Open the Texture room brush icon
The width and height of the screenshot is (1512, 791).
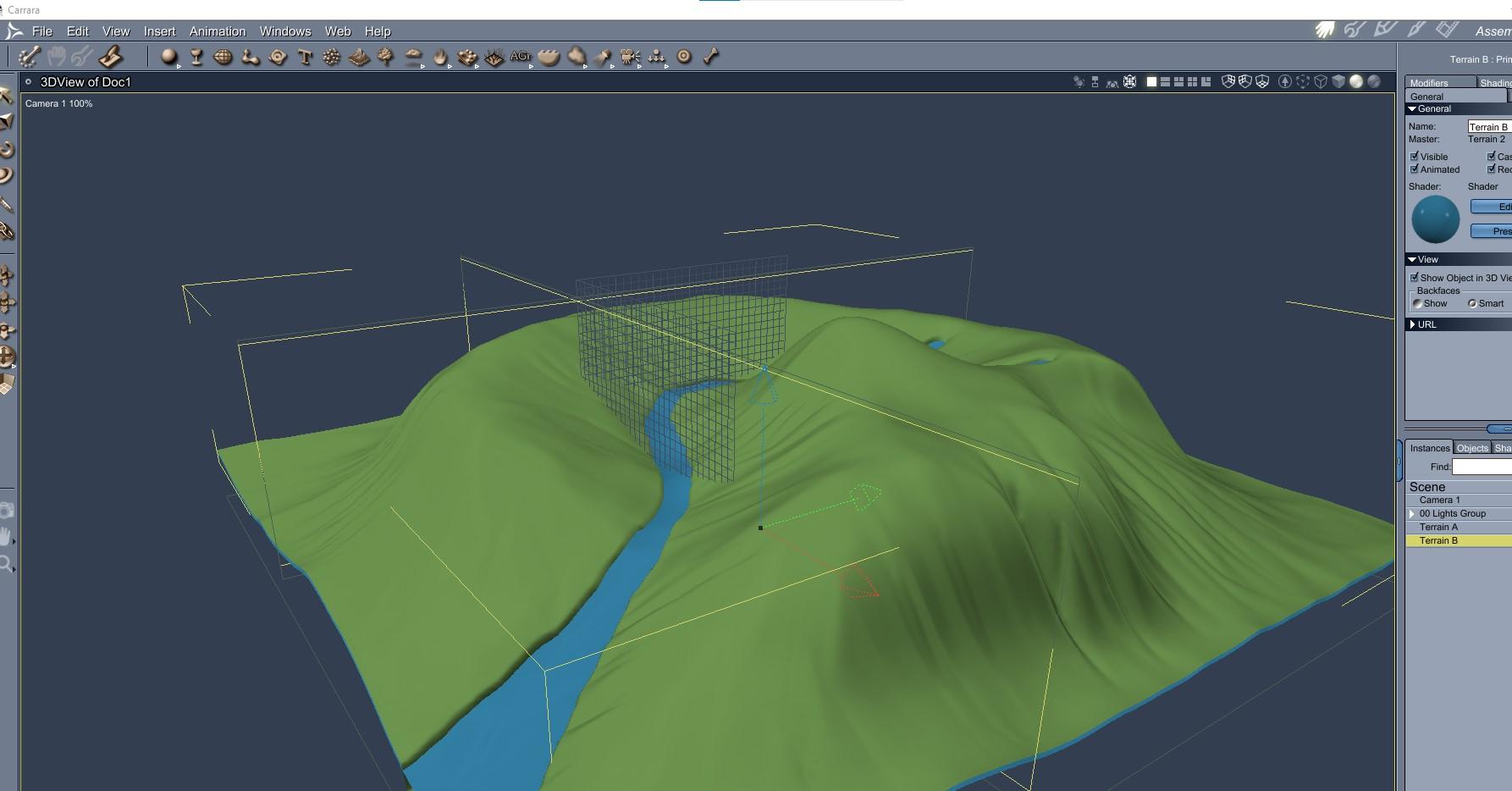(1416, 30)
